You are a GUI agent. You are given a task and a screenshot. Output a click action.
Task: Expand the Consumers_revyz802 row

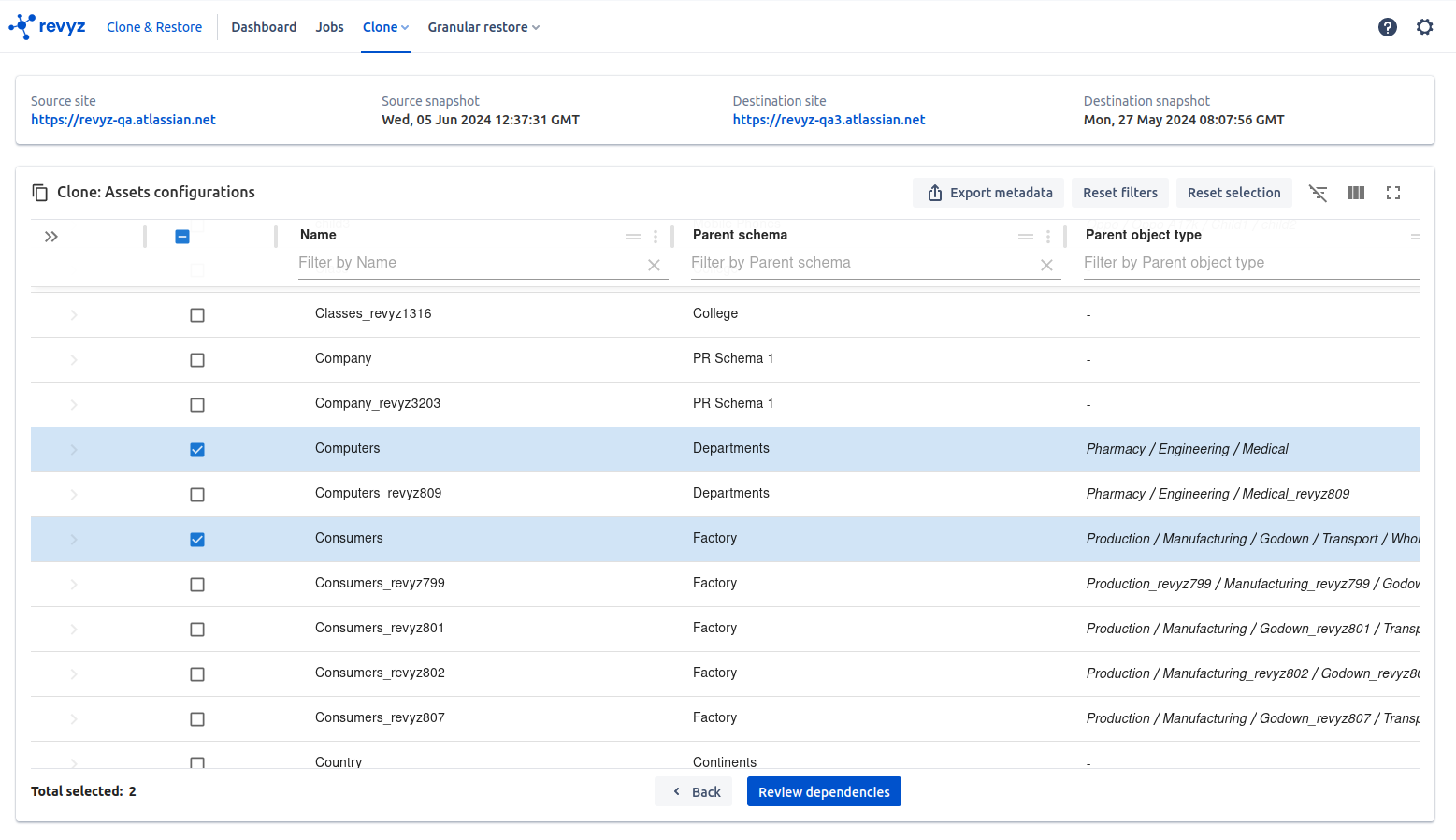point(74,674)
